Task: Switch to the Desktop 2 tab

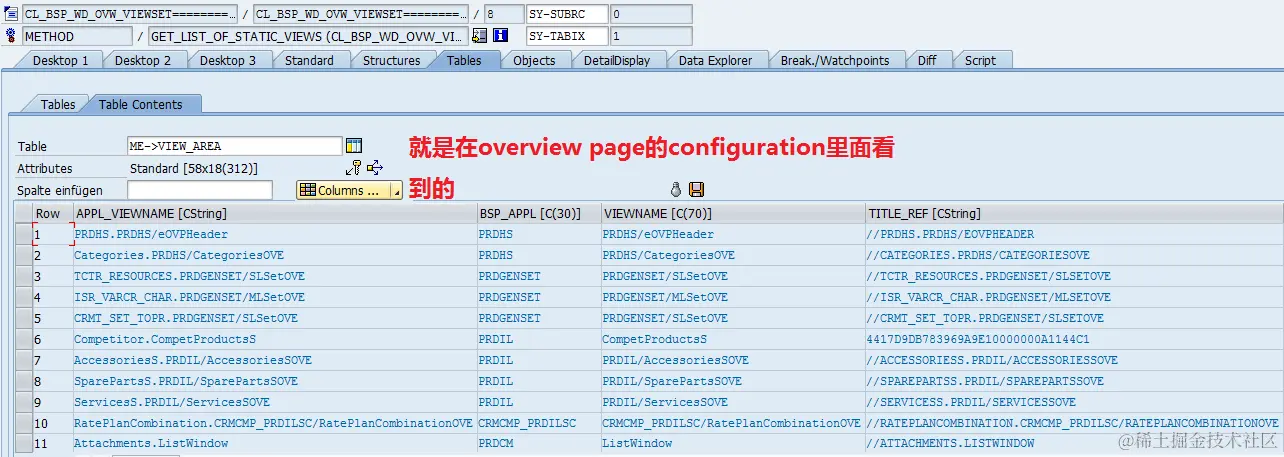Action: click(x=143, y=60)
